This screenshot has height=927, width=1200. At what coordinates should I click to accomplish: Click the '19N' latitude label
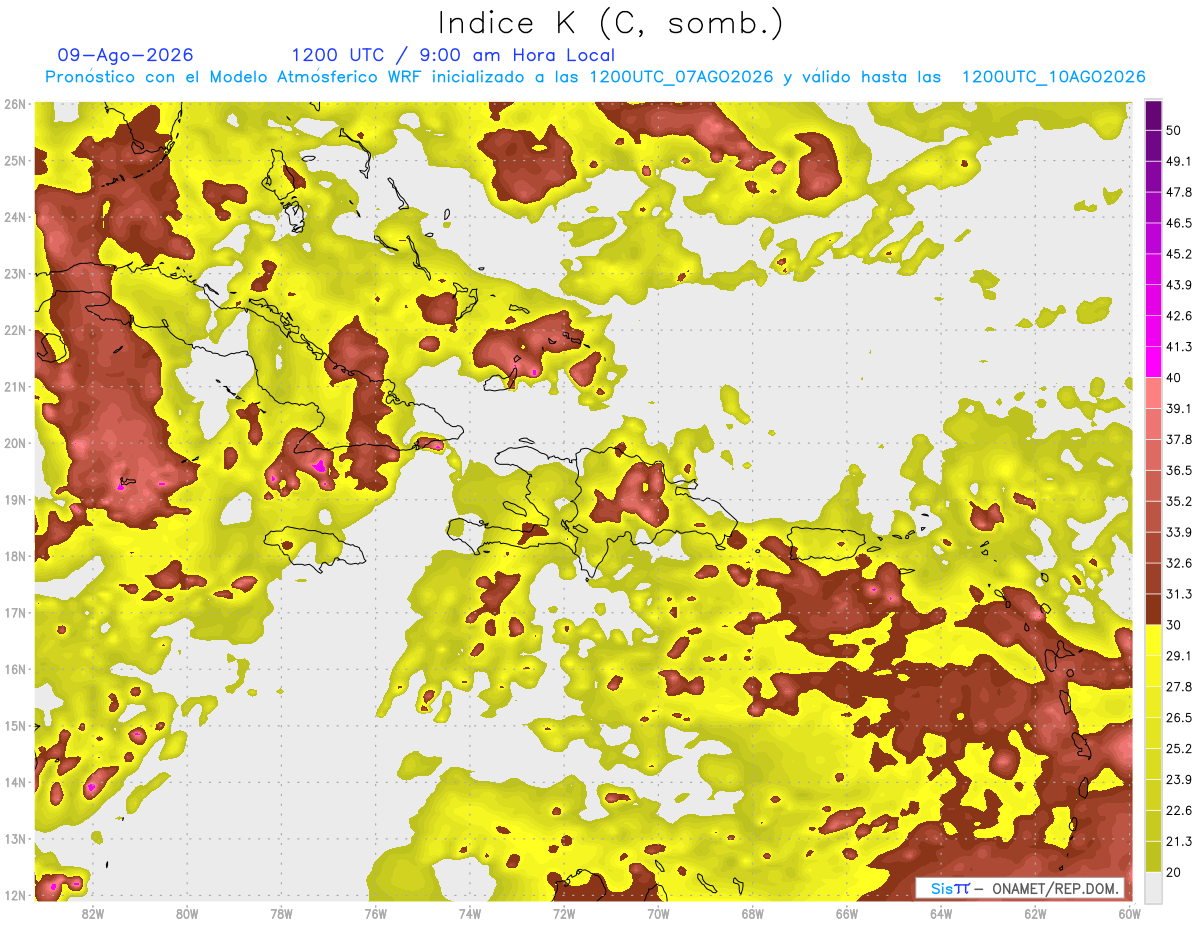[x=15, y=500]
